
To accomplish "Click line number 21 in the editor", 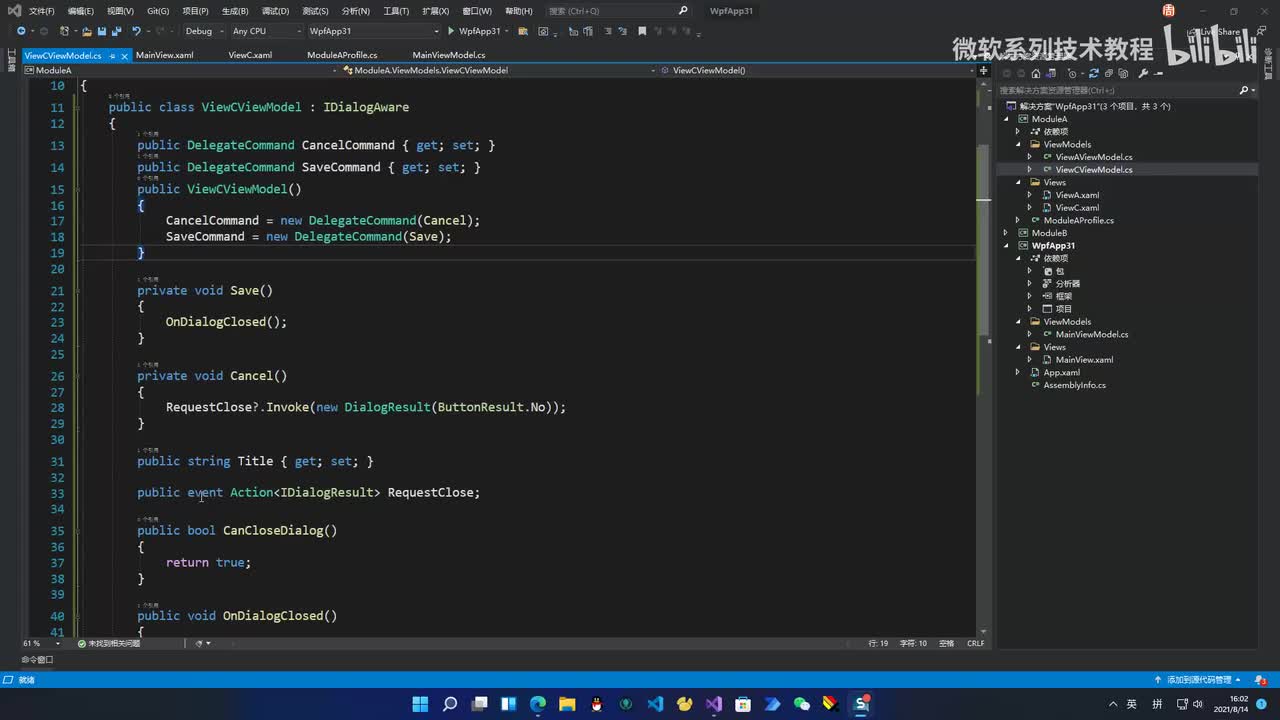I will (57, 291).
